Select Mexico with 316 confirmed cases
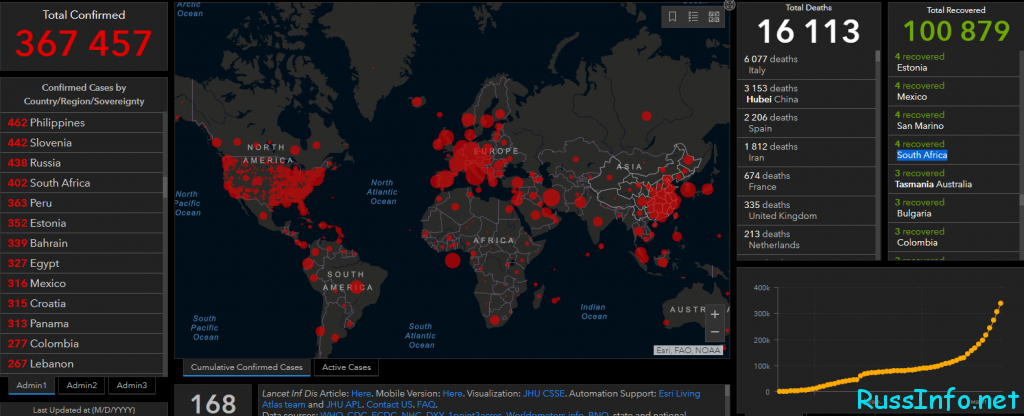 (x=81, y=283)
